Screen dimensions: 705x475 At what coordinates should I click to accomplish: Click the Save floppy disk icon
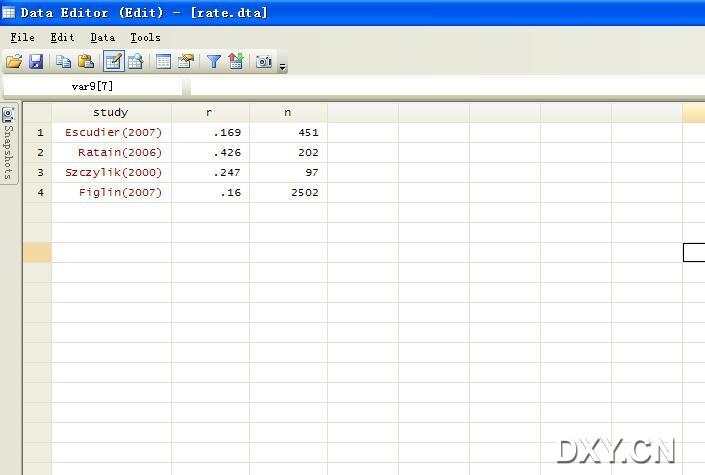point(36,62)
